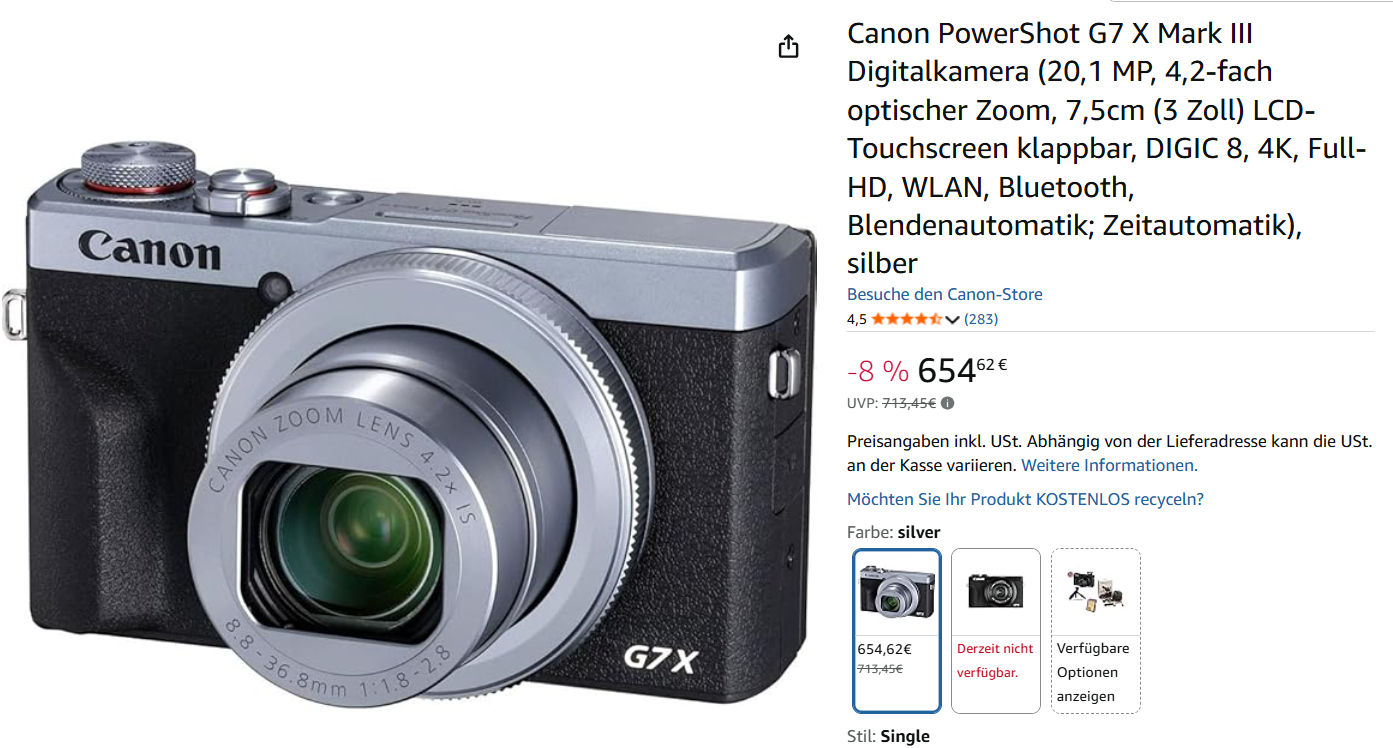
Task: Open the 283 customer reviews link
Action: click(981, 319)
